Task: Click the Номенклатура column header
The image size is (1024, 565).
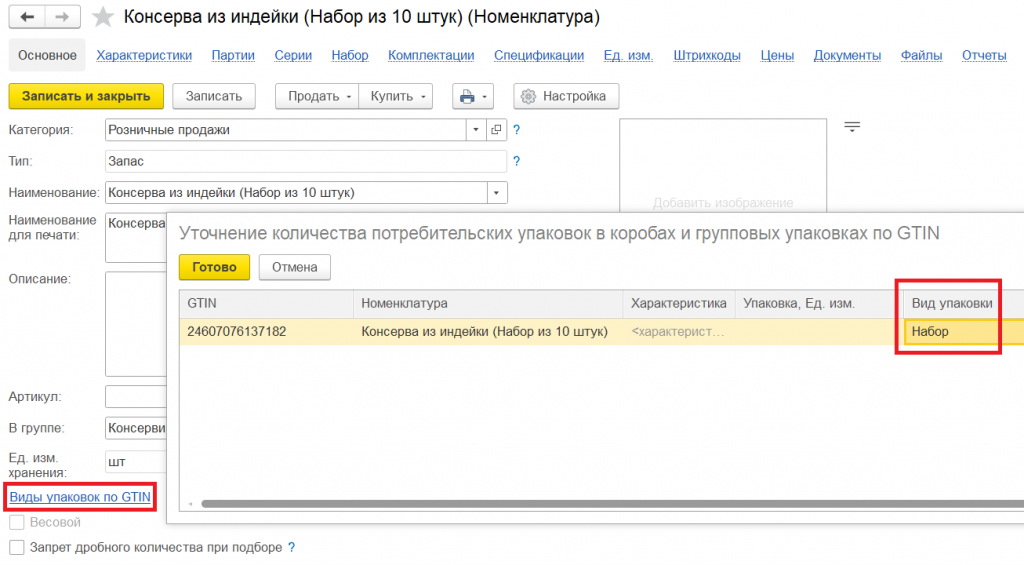Action: [488, 304]
